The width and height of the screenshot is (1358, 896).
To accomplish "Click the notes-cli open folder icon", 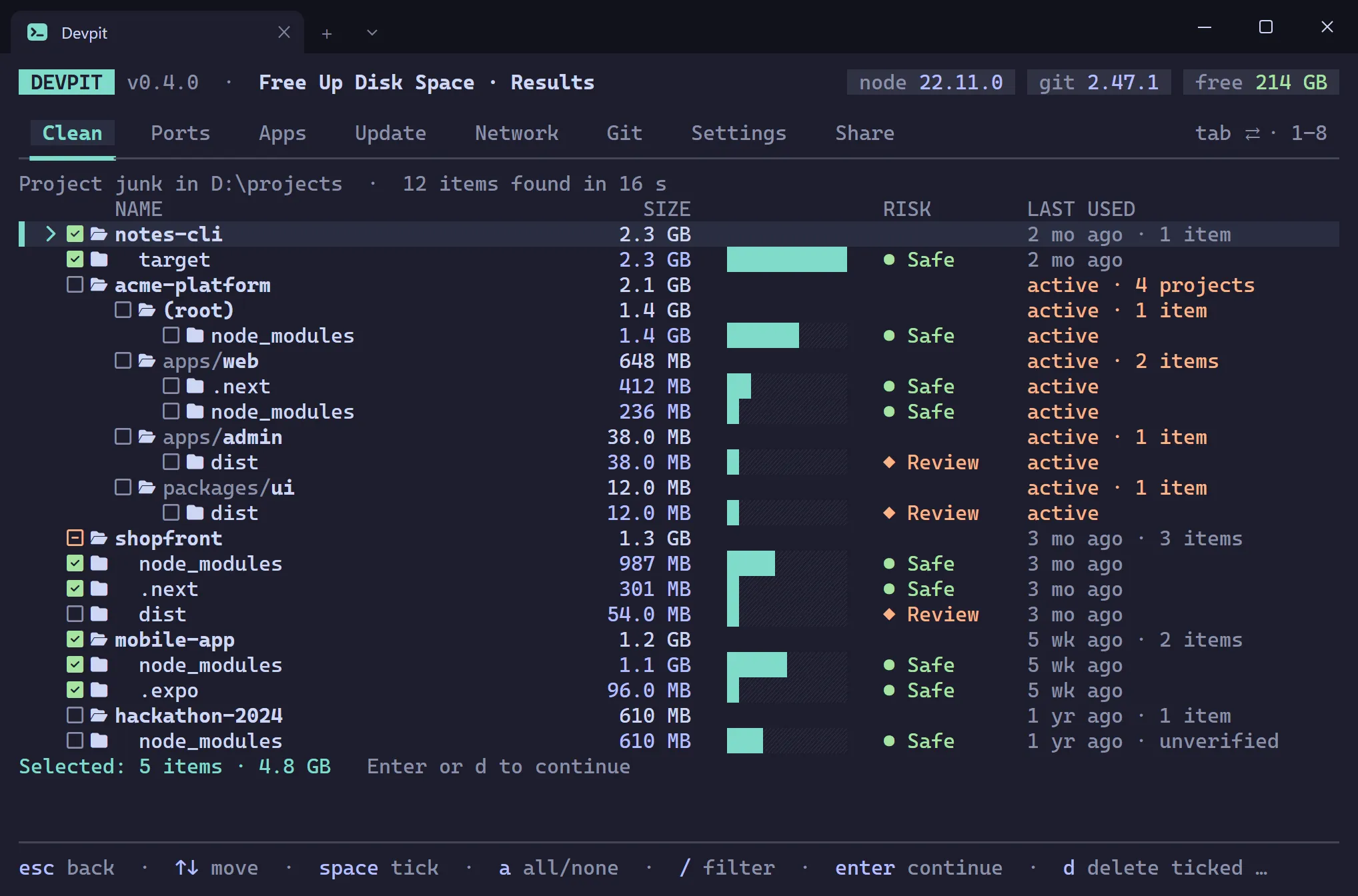I will [x=99, y=234].
